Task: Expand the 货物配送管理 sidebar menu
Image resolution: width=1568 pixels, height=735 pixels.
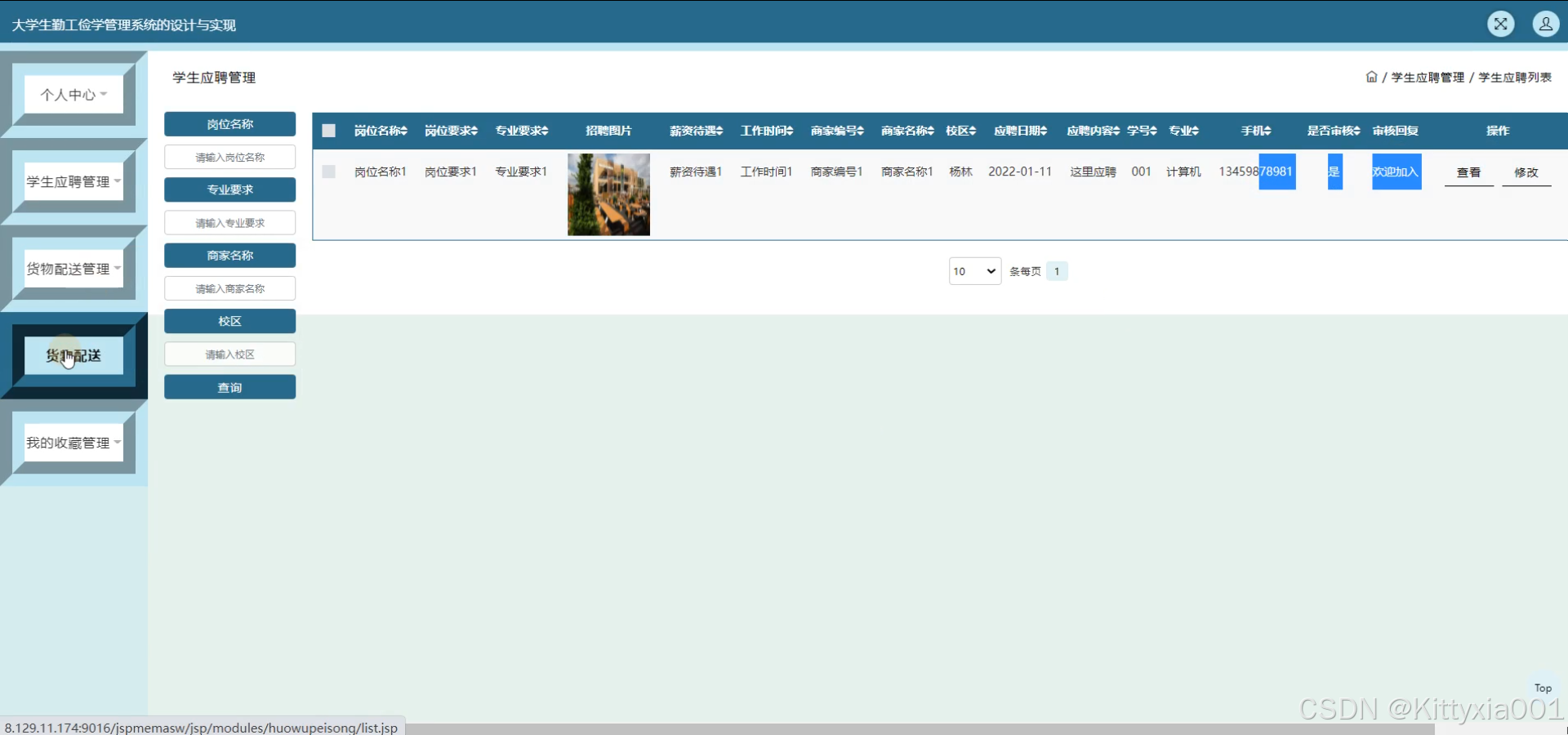Action: 73,269
